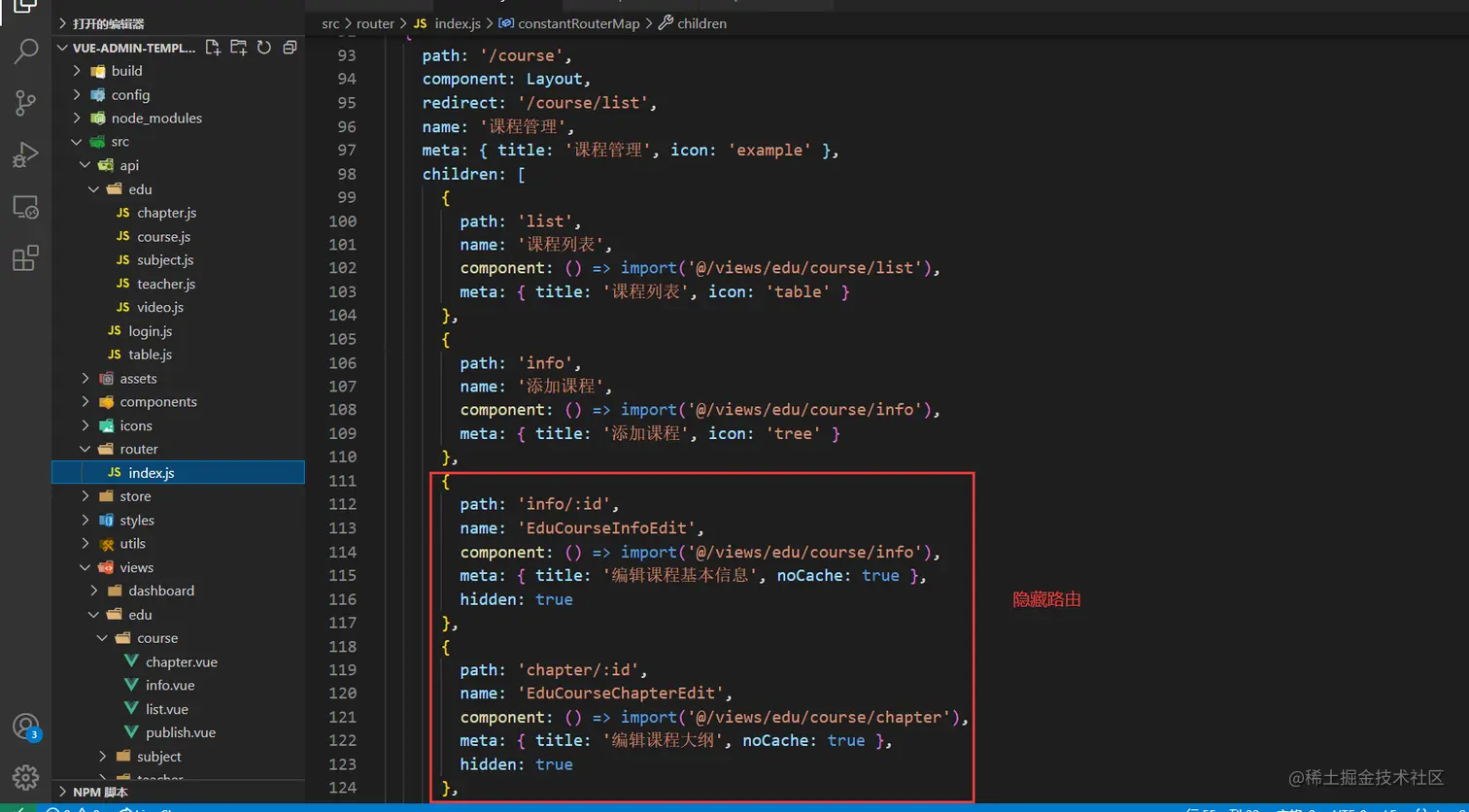Collapse the course folder
This screenshot has width=1469, height=812.
coord(178,638)
